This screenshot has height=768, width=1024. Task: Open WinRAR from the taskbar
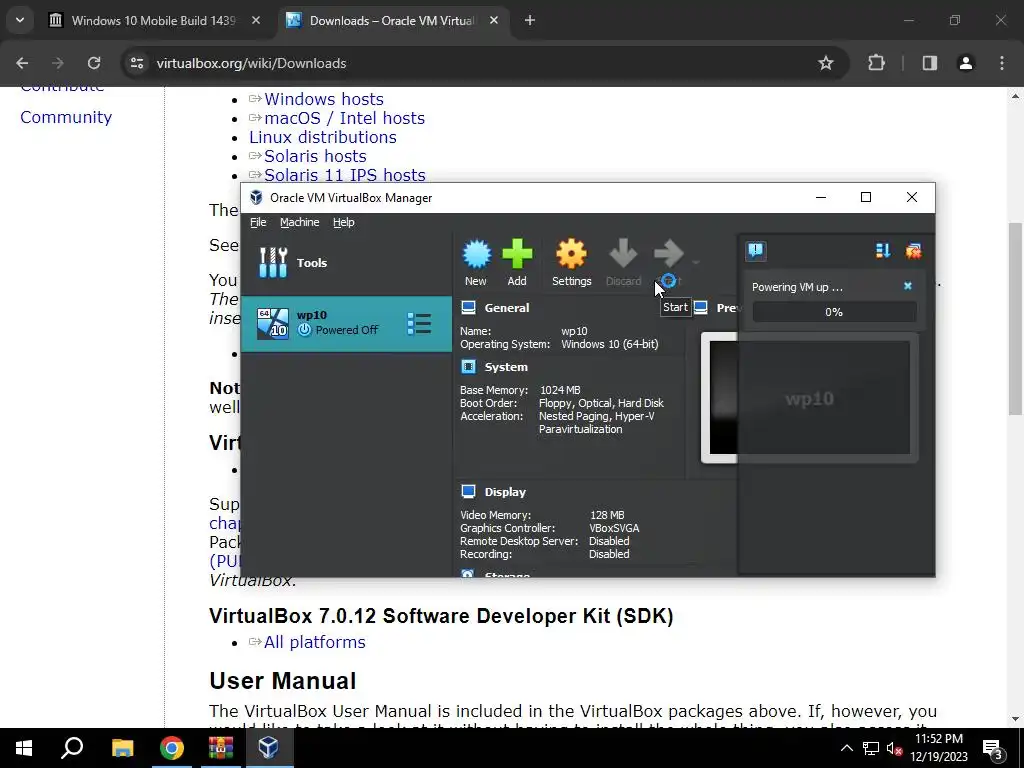click(x=221, y=748)
